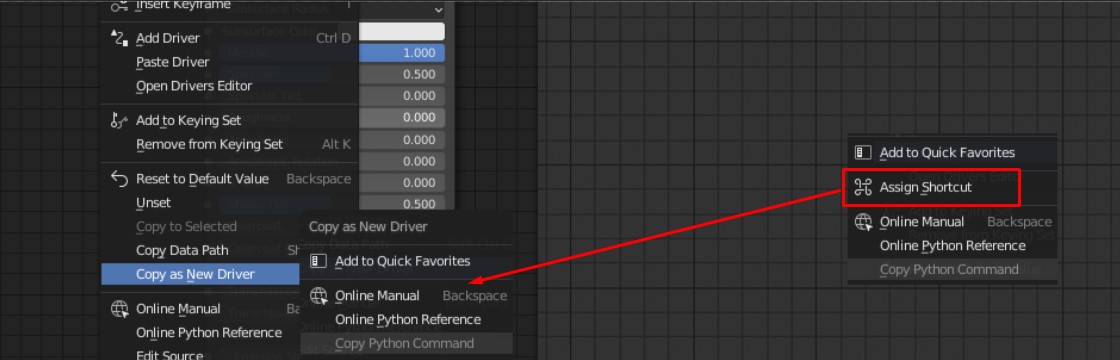Click the Quick Favorites icon above Assign Shortcut

tap(863, 152)
